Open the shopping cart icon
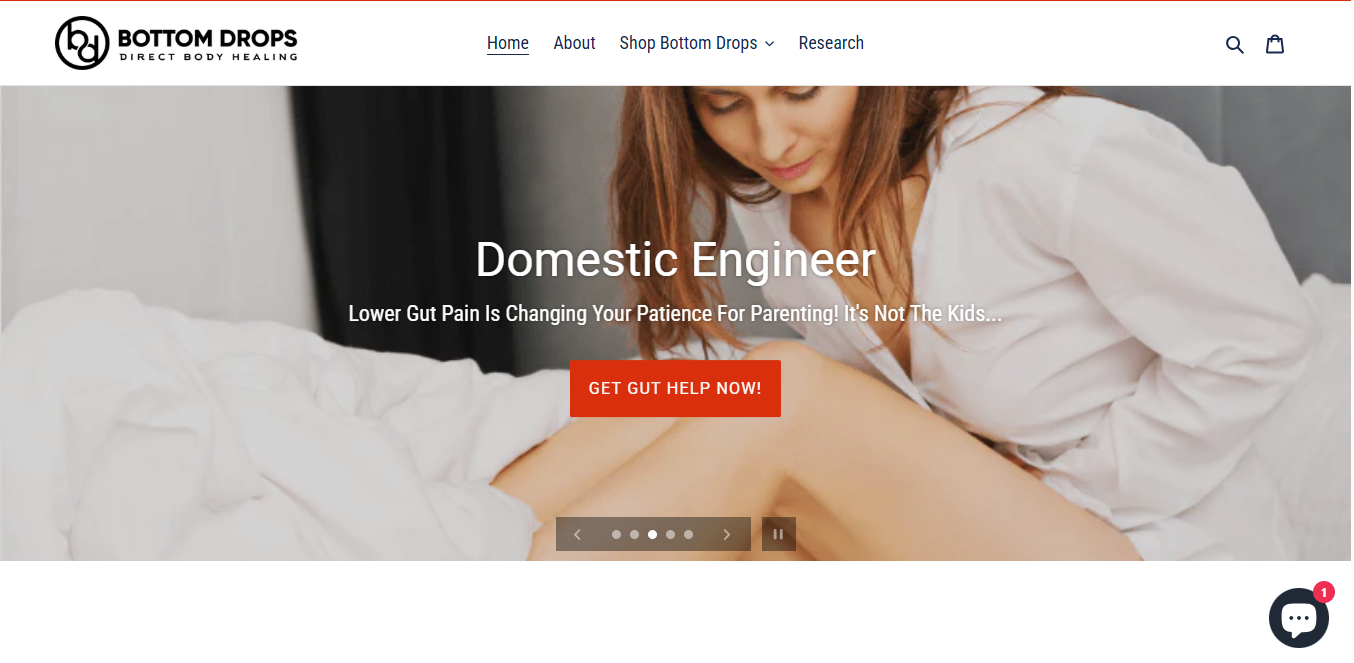1354x663 pixels. (x=1275, y=44)
